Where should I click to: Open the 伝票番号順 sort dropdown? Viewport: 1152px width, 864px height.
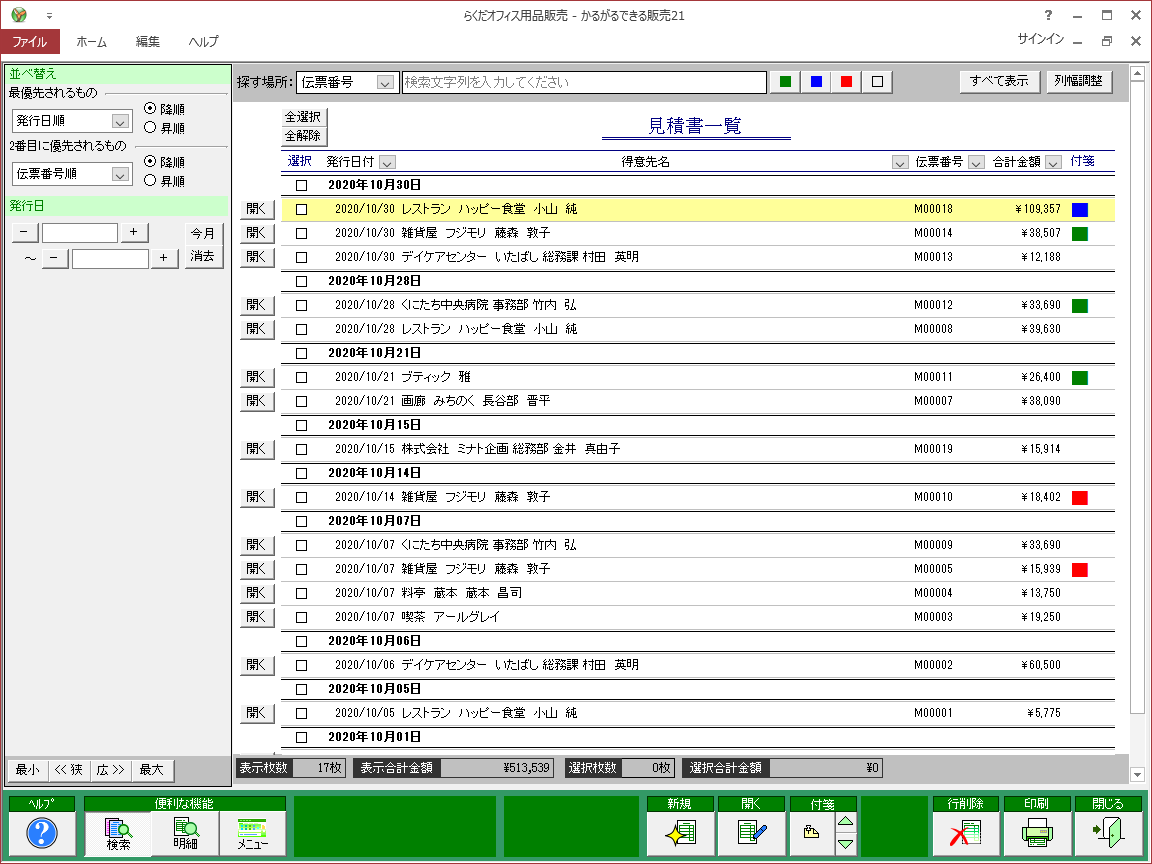pos(120,174)
